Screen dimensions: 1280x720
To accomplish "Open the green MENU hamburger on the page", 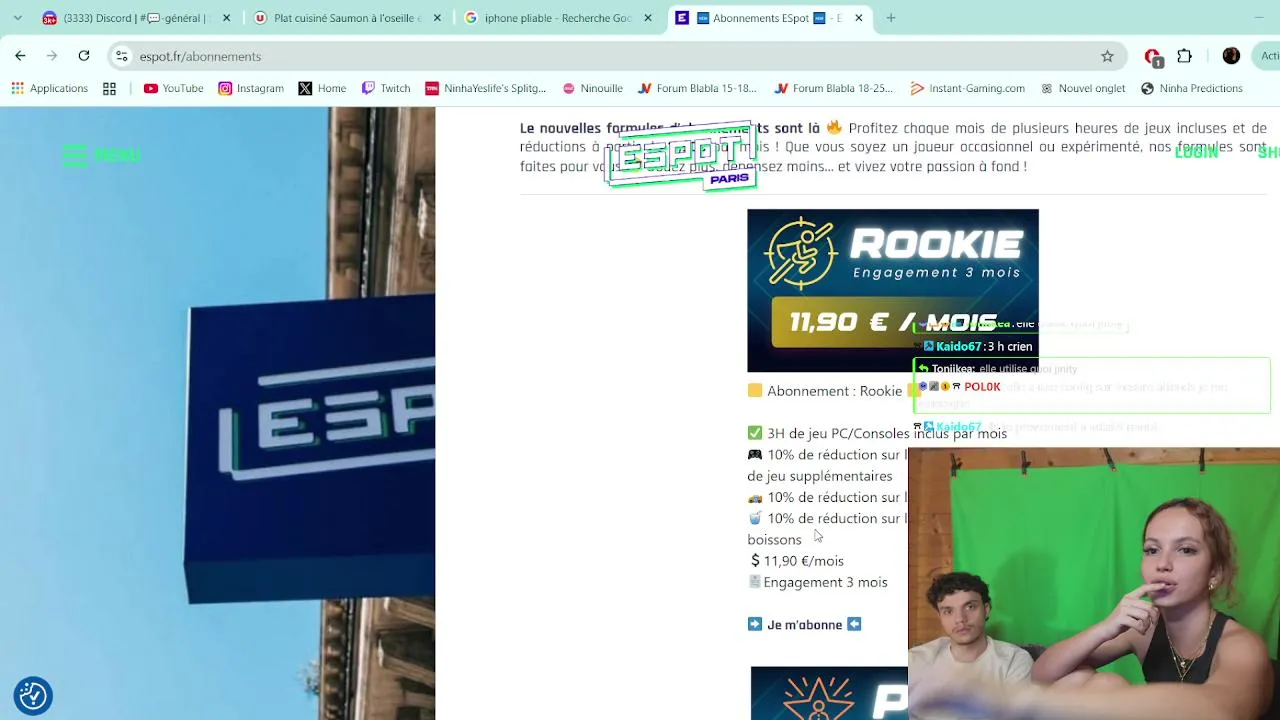I will 101,155.
